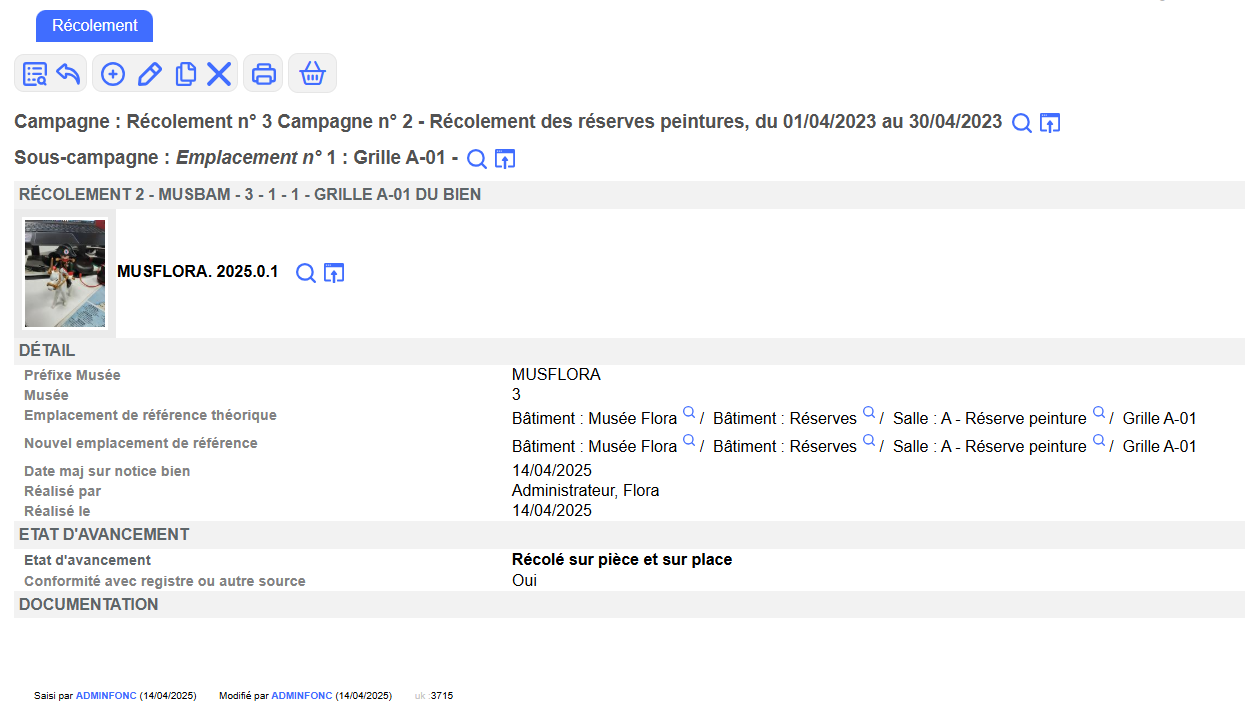Image resolution: width=1245 pixels, height=725 pixels.
Task: Open Sous-campagne in new window icon
Action: pyautogui.click(x=505, y=159)
